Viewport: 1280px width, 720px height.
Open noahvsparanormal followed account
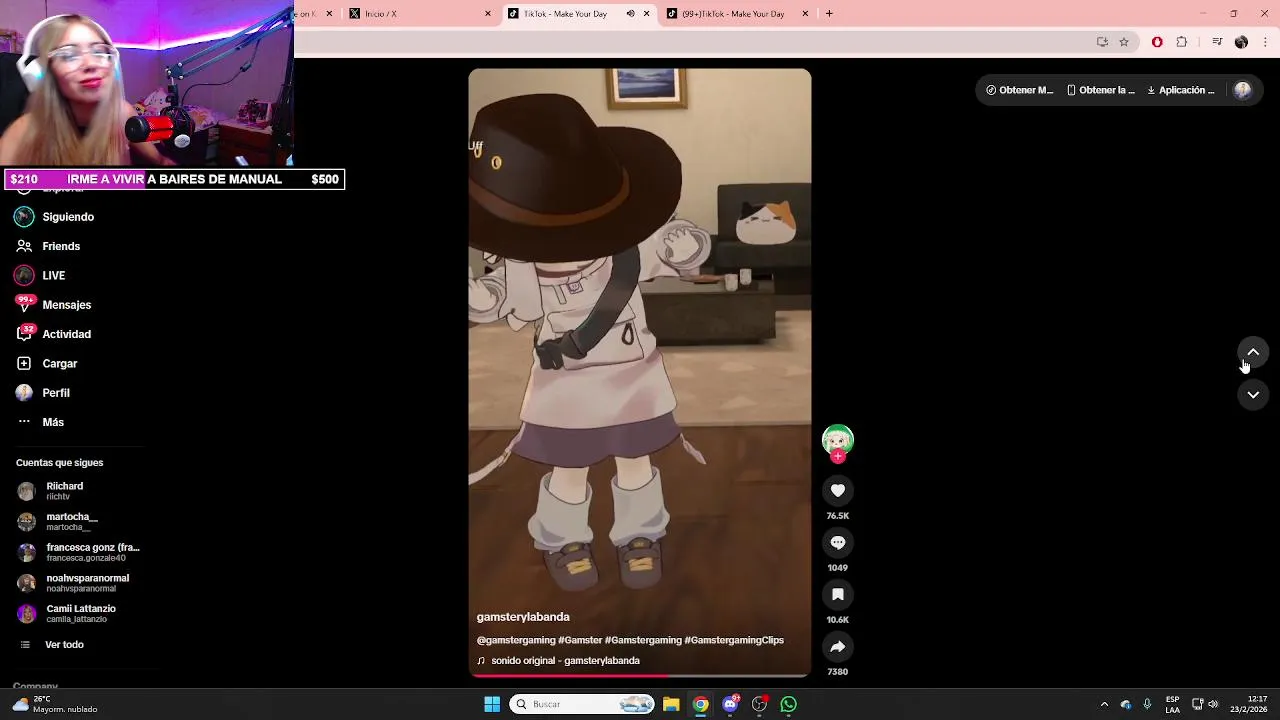point(80,583)
